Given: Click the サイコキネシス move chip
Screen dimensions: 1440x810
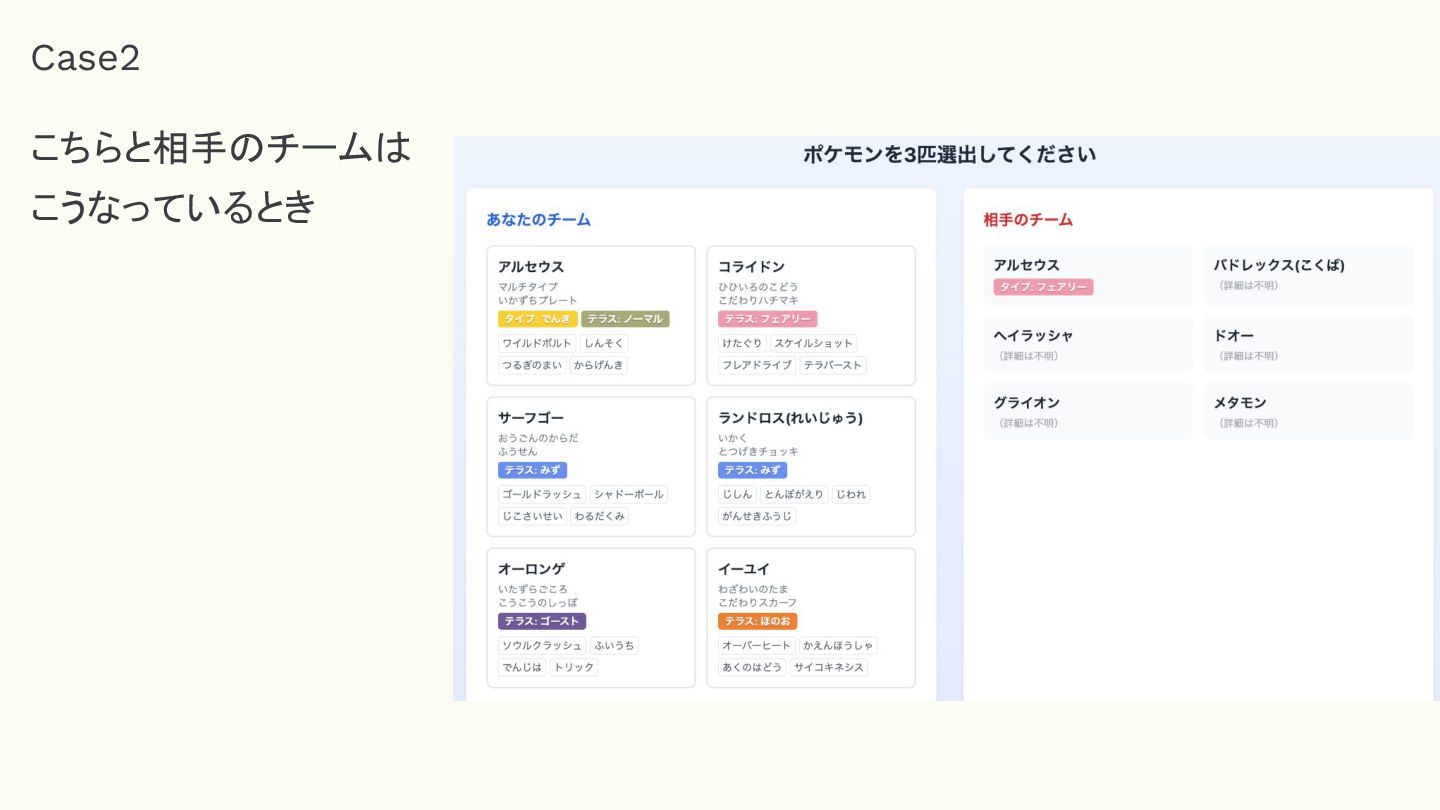Looking at the screenshot, I should pyautogui.click(x=829, y=667).
